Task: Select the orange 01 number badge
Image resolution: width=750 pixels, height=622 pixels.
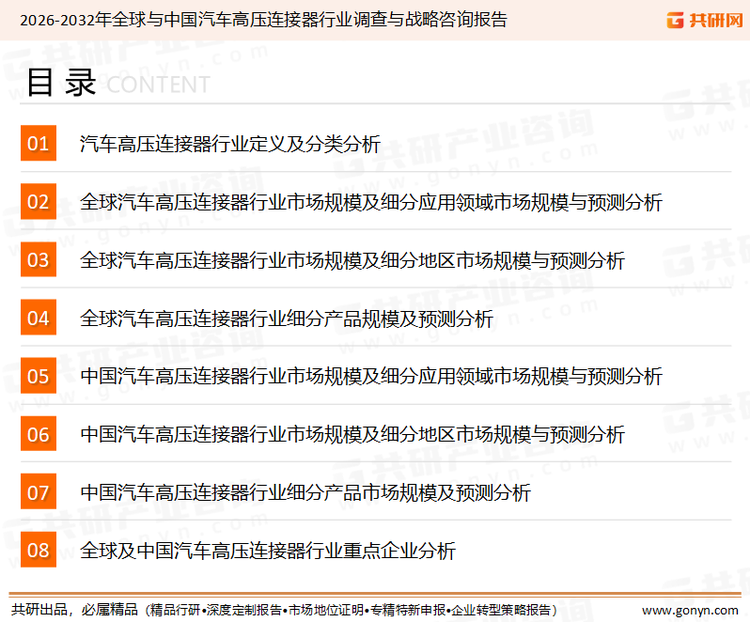Action: pyautogui.click(x=38, y=143)
